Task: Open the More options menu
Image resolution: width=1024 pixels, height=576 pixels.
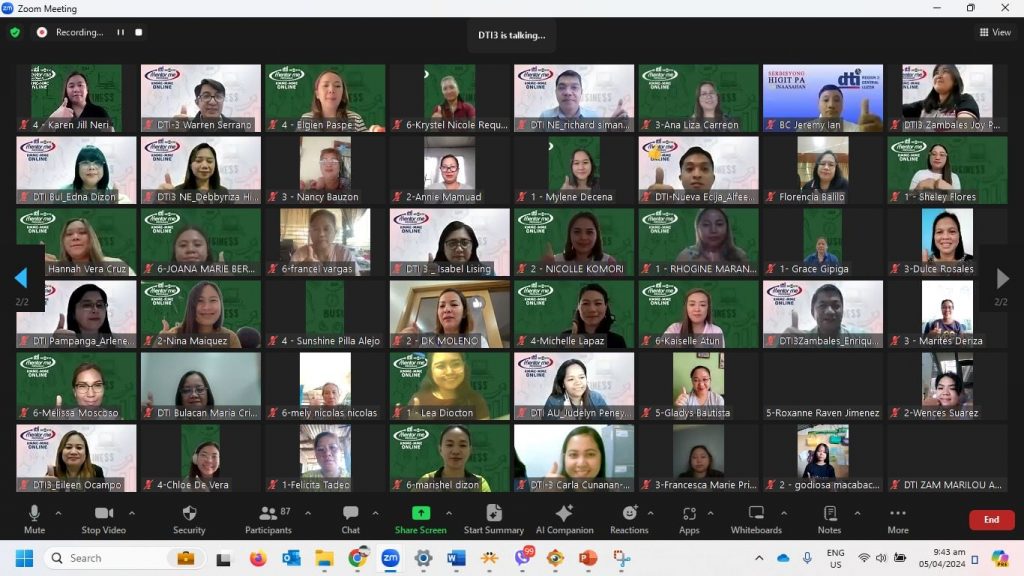Action: (897, 518)
